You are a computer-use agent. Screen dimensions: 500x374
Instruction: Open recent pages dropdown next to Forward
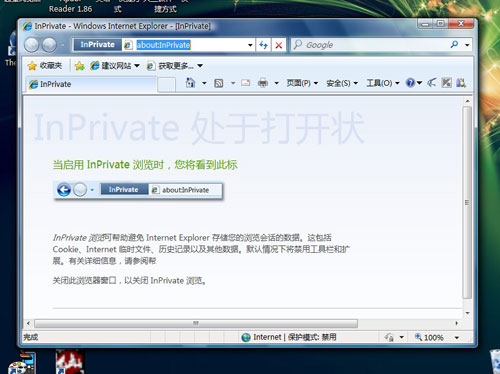point(62,45)
